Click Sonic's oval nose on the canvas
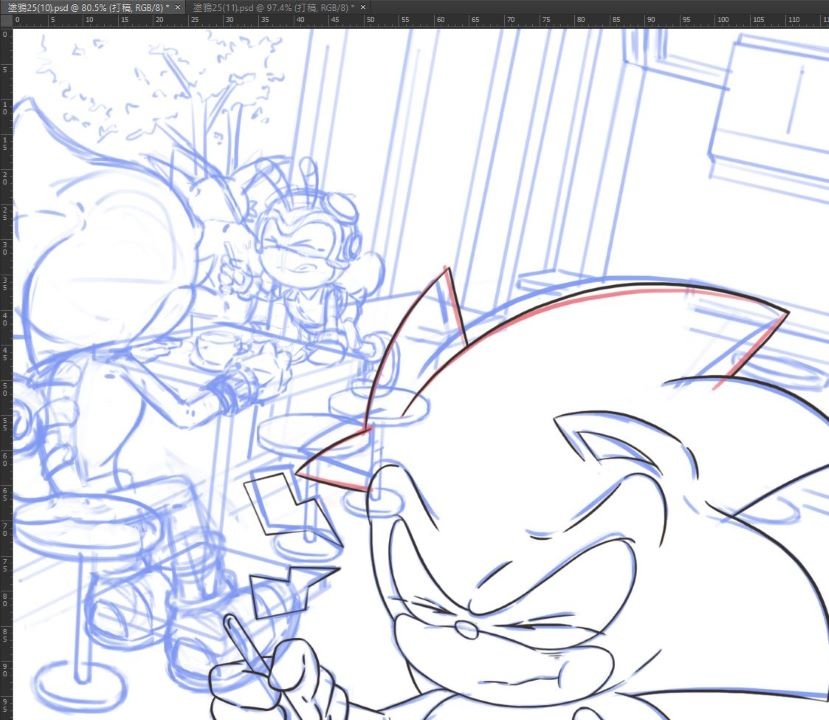The width and height of the screenshot is (829, 720). 466,629
